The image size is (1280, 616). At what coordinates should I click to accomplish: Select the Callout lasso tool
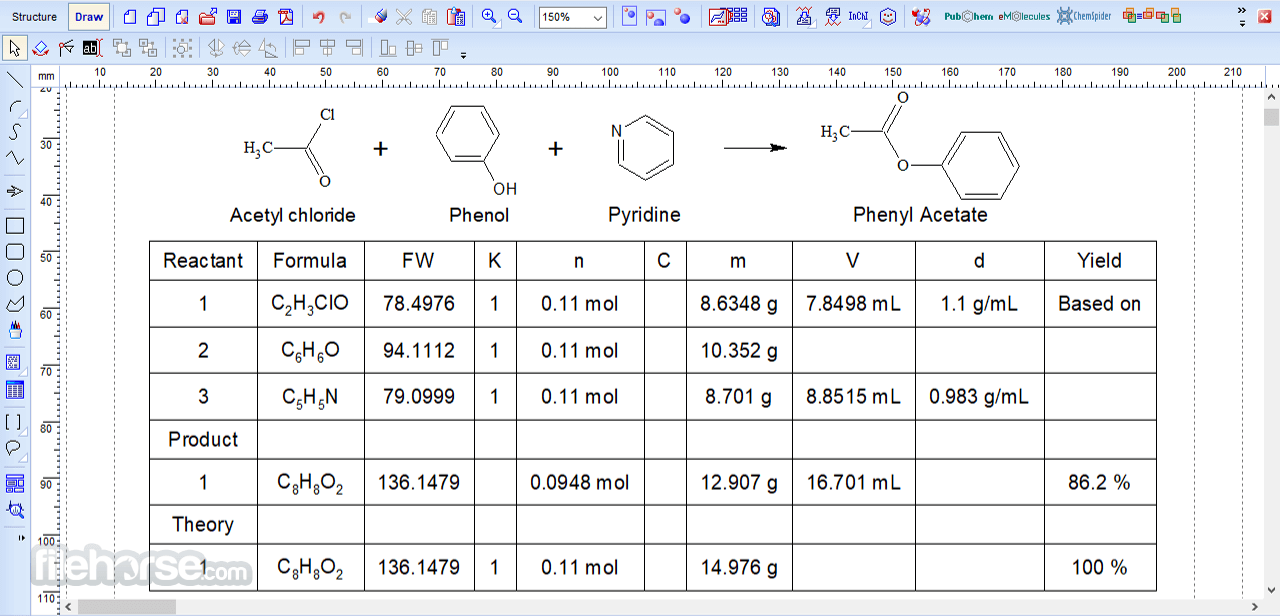15,448
